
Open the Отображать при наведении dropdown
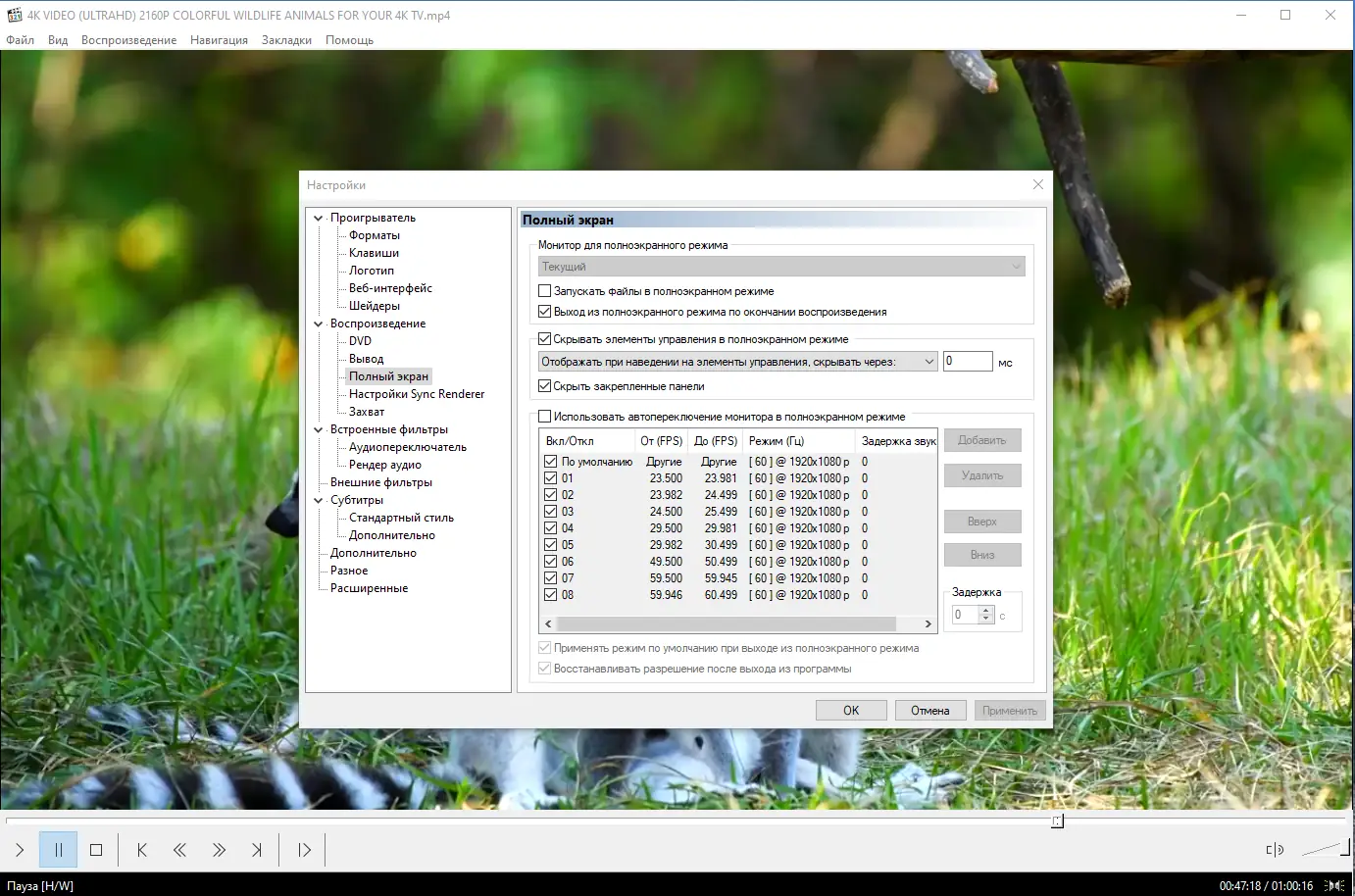(x=738, y=362)
